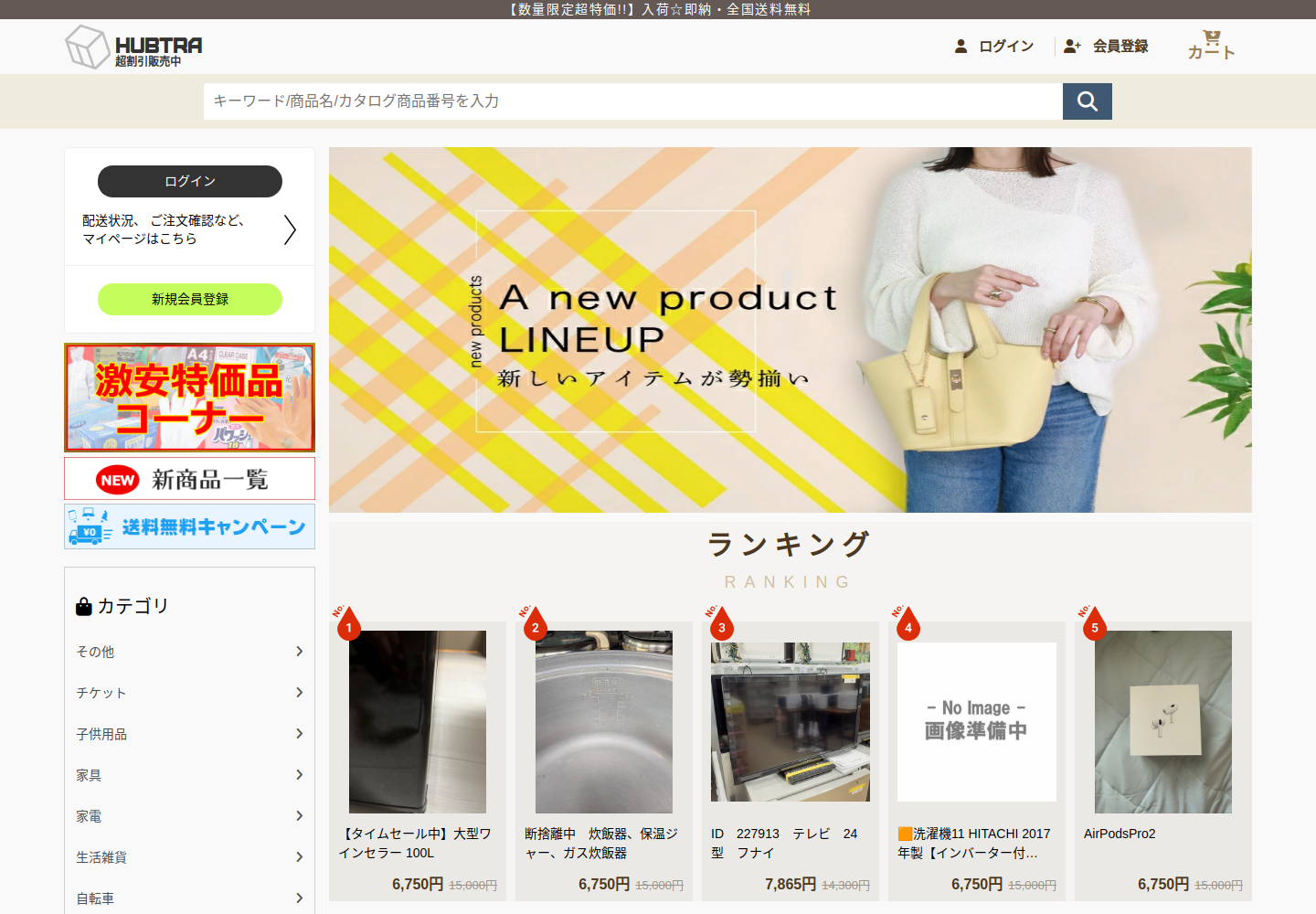Select 家具 in category menu
Screen dimensions: 1316x914
pos(89,775)
